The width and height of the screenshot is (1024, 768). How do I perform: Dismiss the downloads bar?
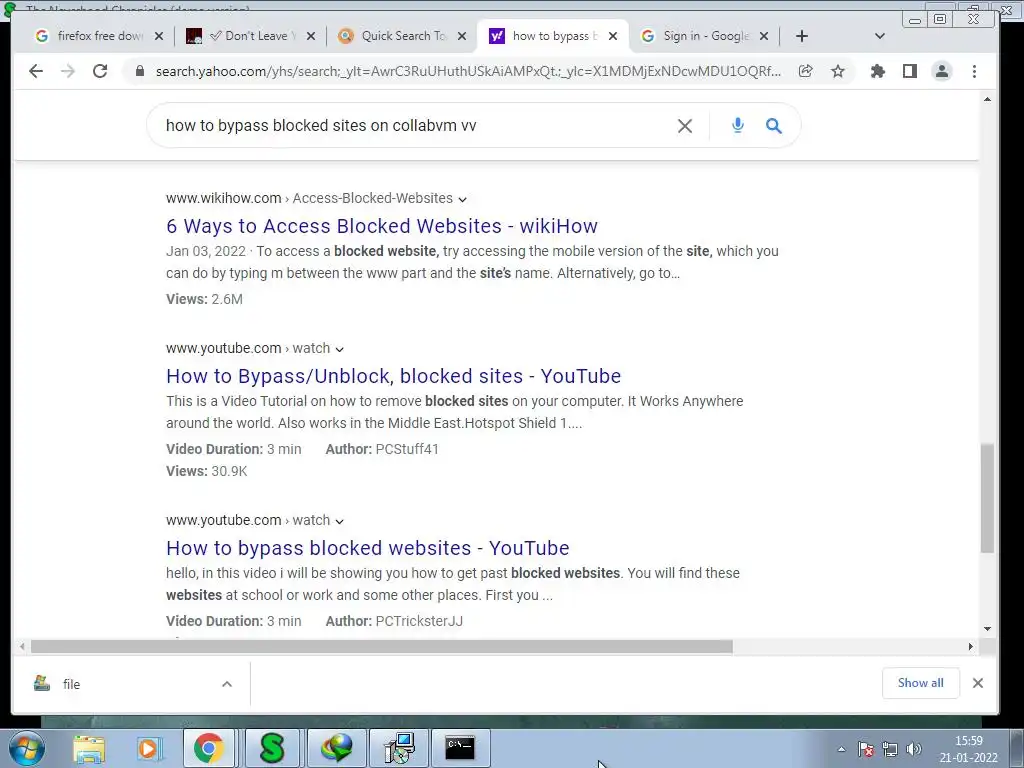coord(978,683)
